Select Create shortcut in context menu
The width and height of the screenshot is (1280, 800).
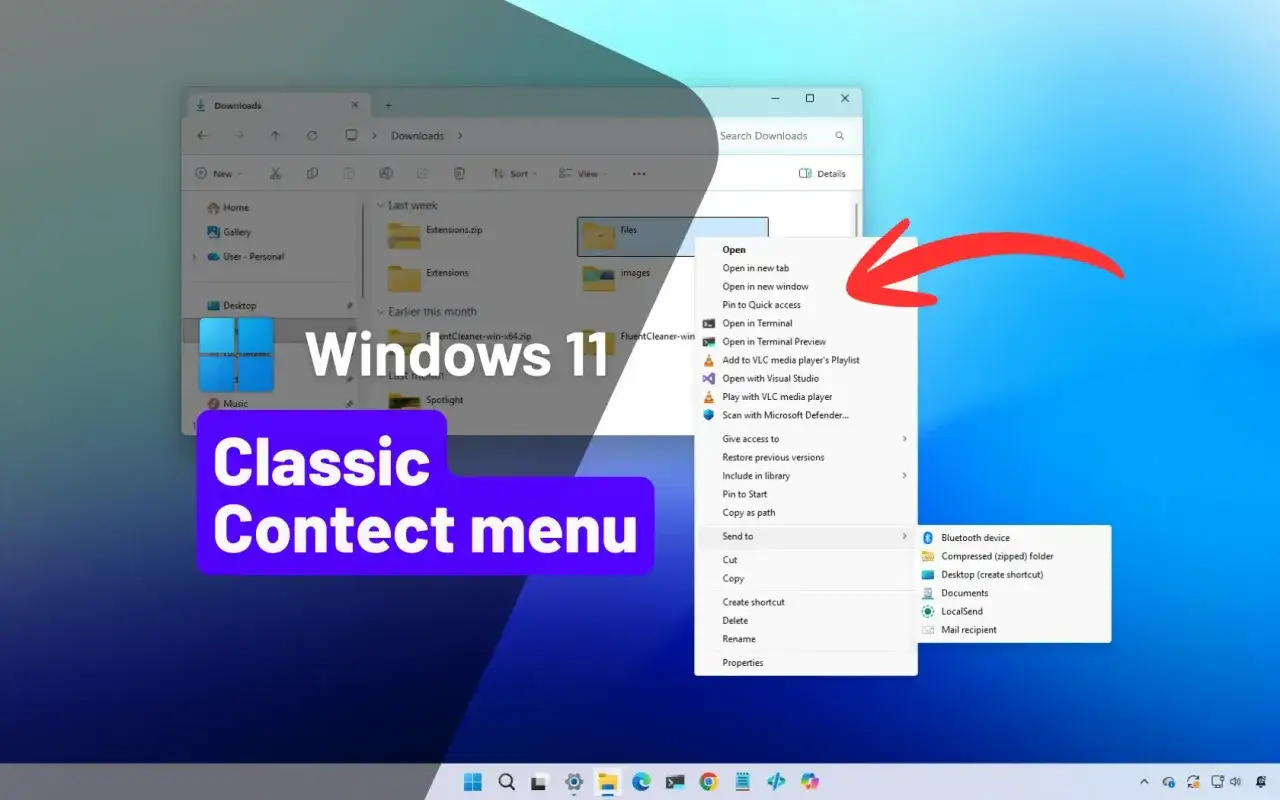[x=806, y=602]
